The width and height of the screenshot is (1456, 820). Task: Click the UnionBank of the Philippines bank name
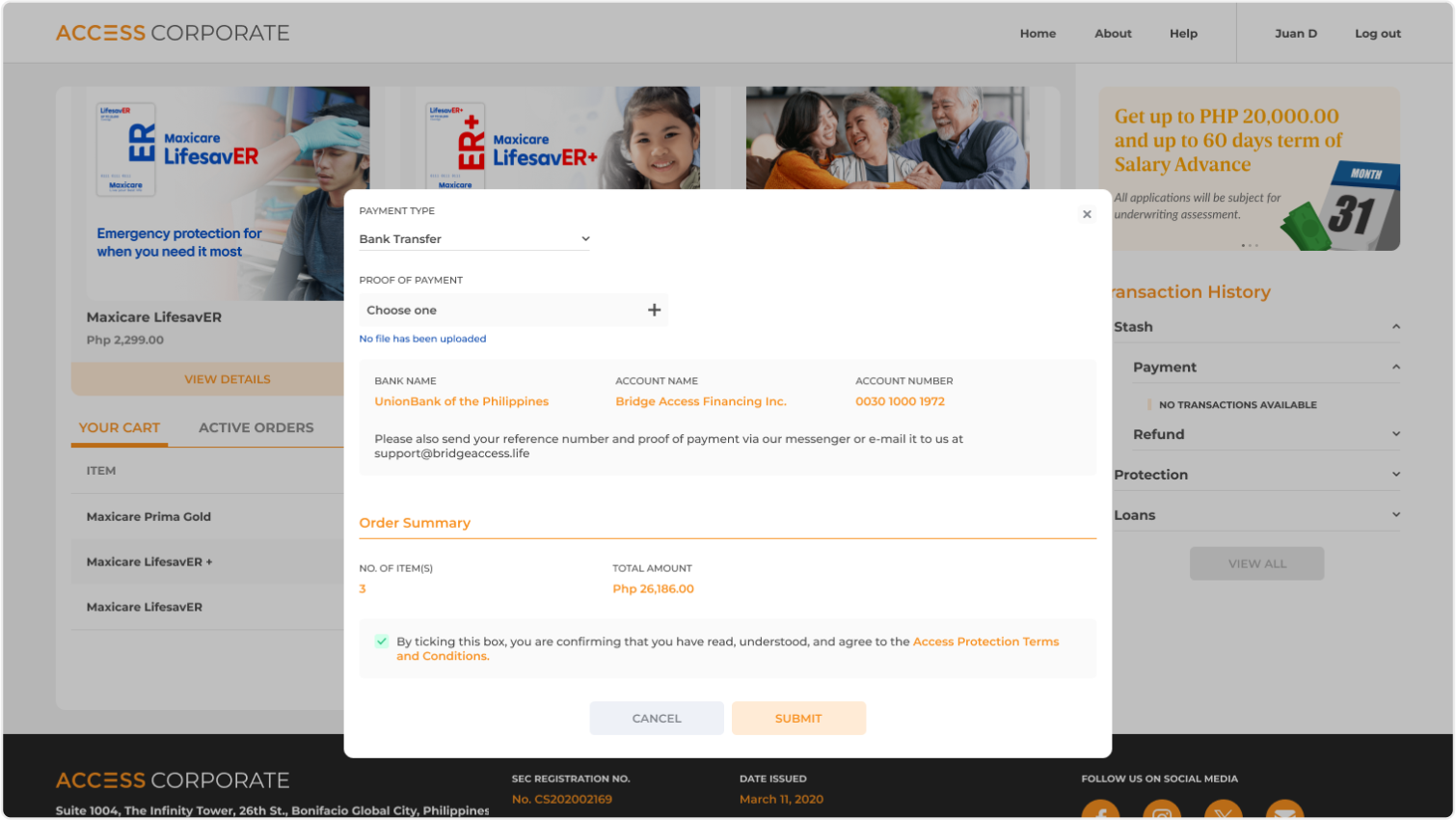point(461,401)
